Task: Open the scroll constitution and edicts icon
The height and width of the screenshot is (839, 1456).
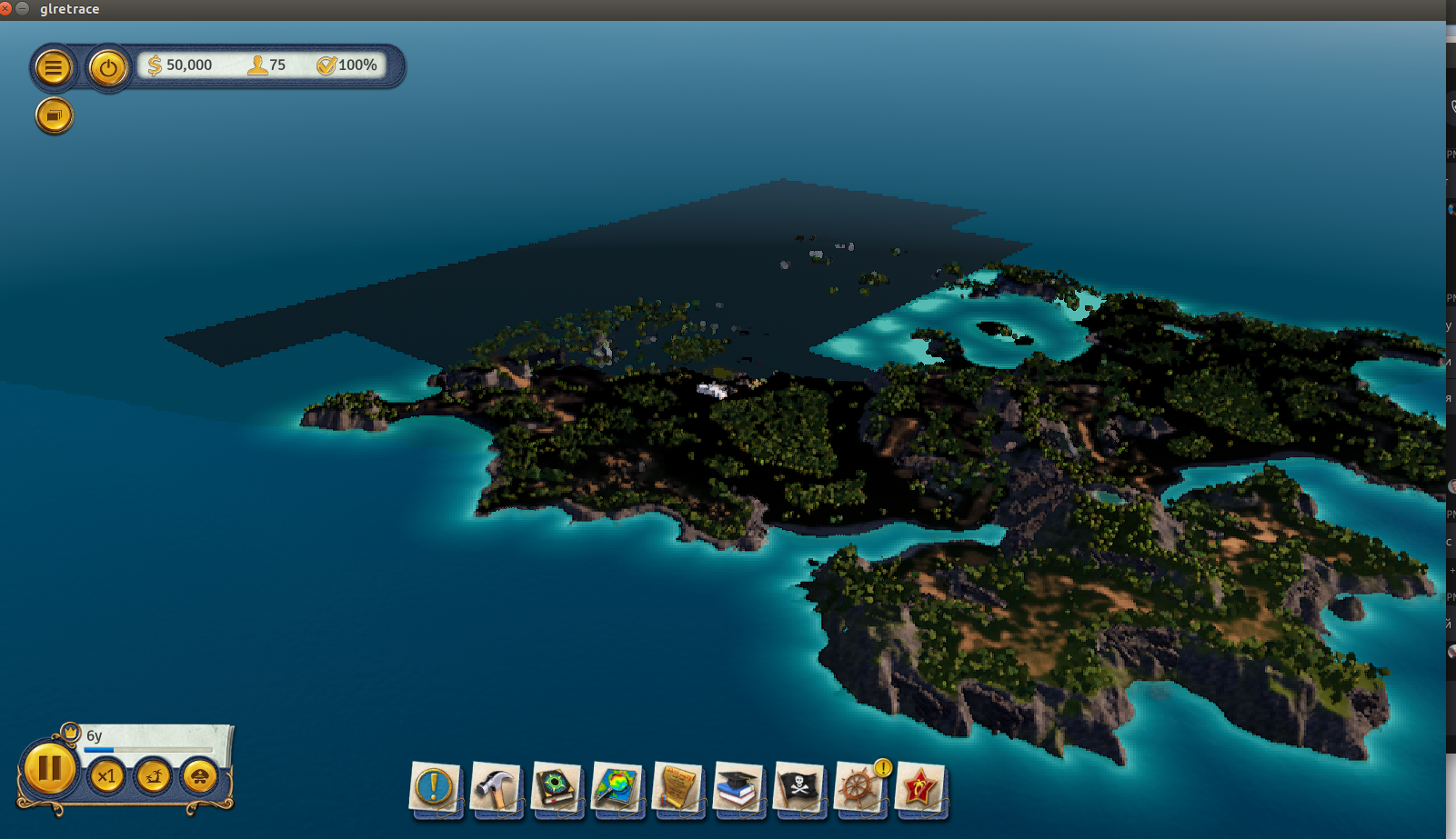Action: [678, 787]
